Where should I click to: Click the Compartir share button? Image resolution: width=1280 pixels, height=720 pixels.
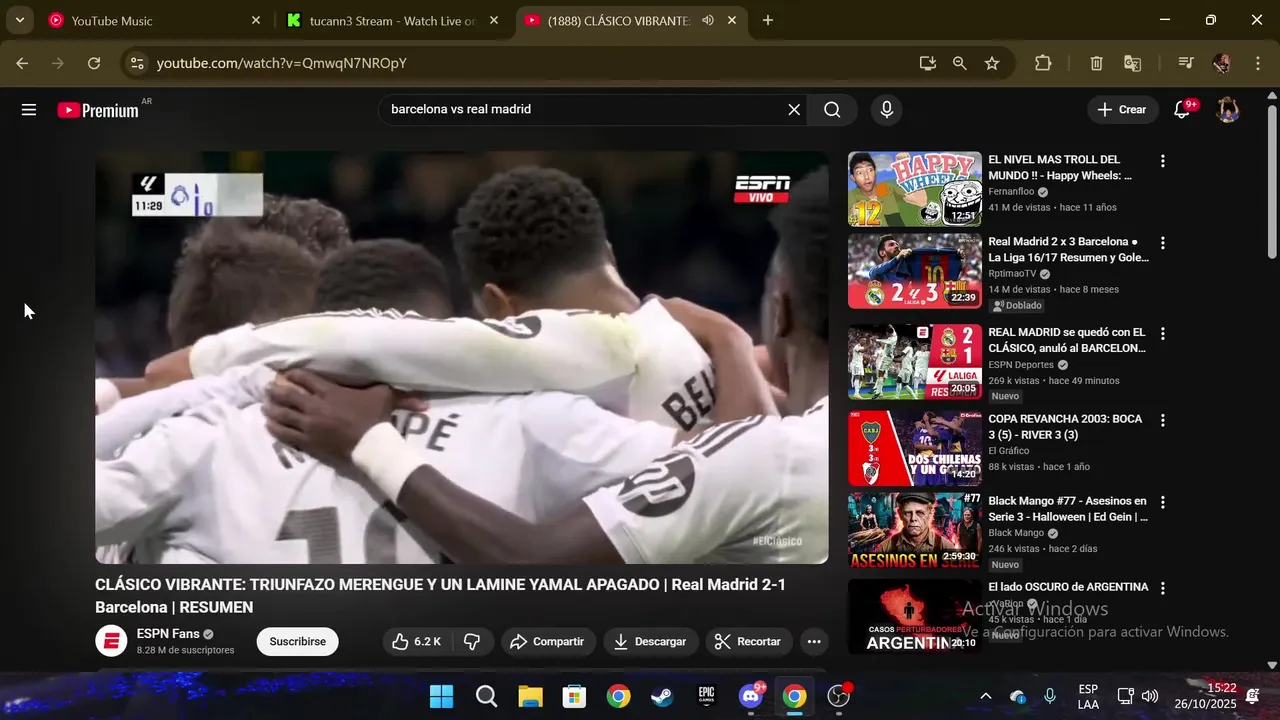click(548, 642)
